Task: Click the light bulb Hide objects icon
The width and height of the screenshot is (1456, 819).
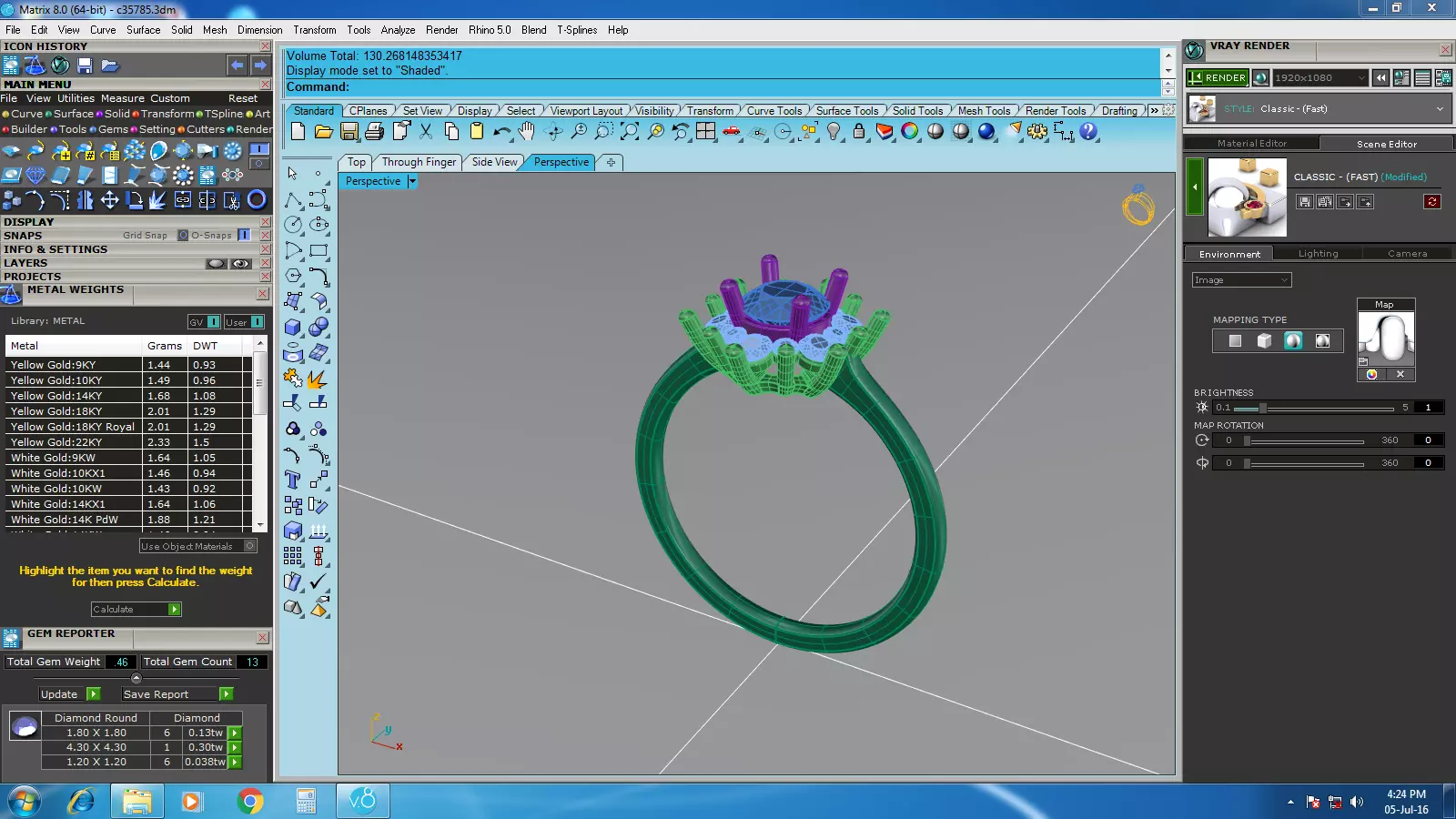Action: [834, 132]
